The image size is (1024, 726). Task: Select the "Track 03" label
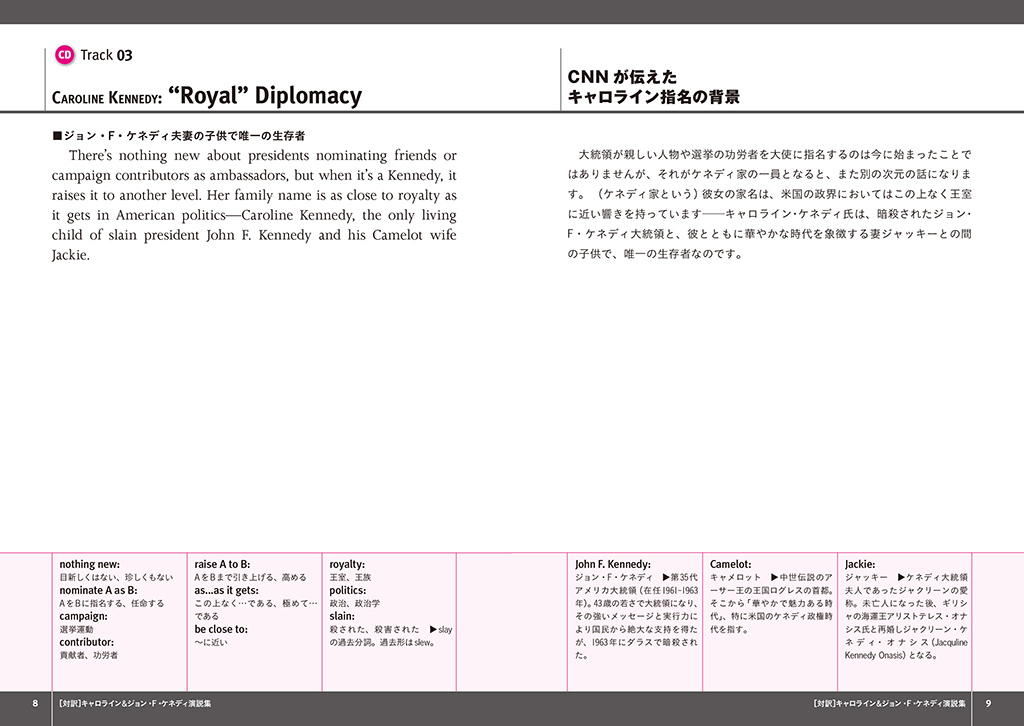pyautogui.click(x=106, y=55)
